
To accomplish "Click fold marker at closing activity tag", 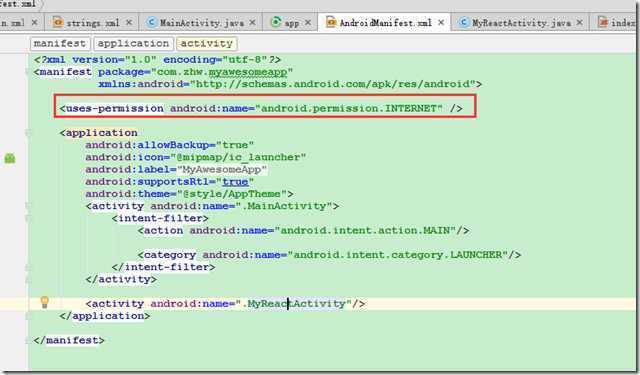I will point(28,280).
